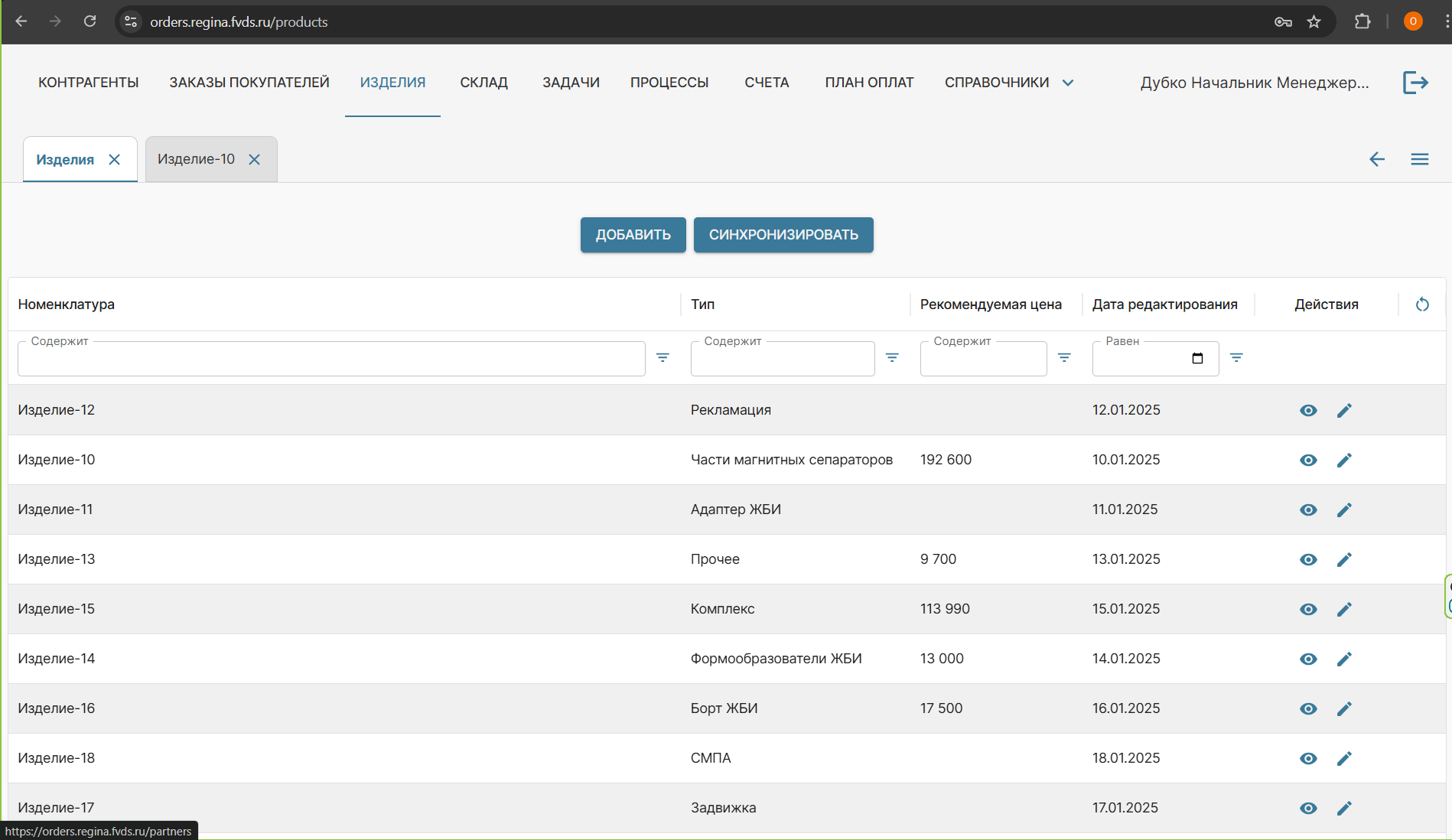Click the edit pencil for Изделие-12
The image size is (1452, 840).
[x=1344, y=411]
